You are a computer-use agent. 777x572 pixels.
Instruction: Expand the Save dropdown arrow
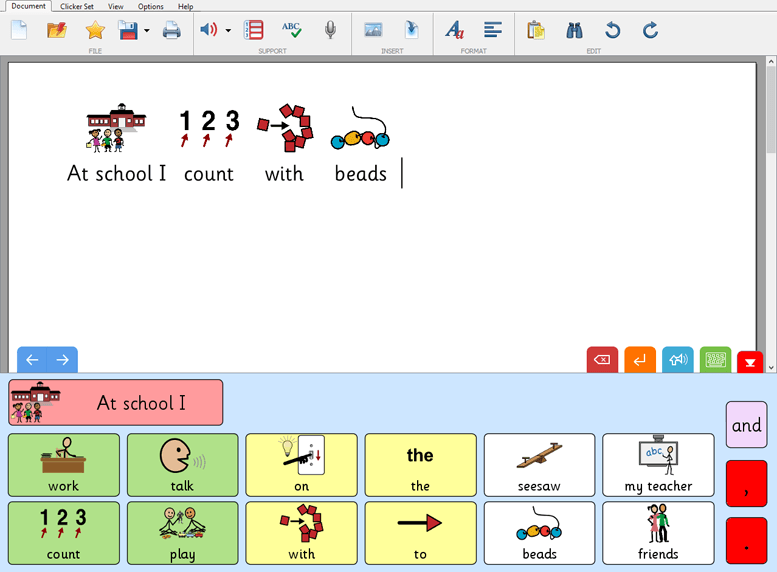(x=147, y=31)
